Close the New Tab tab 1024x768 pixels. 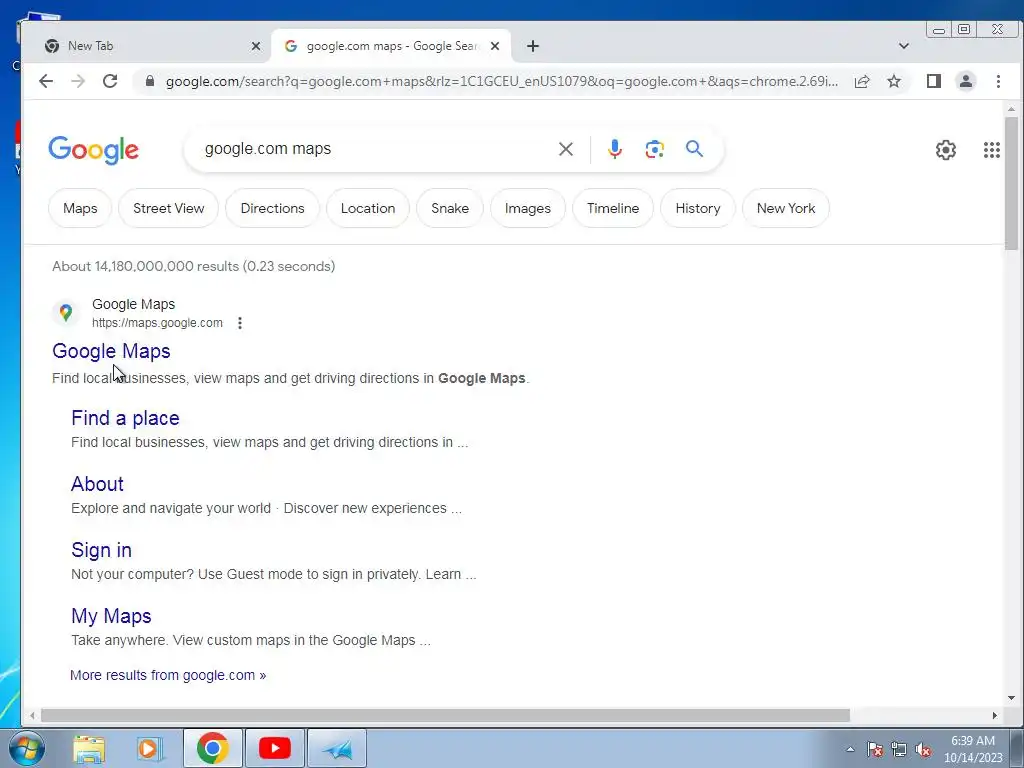click(256, 46)
